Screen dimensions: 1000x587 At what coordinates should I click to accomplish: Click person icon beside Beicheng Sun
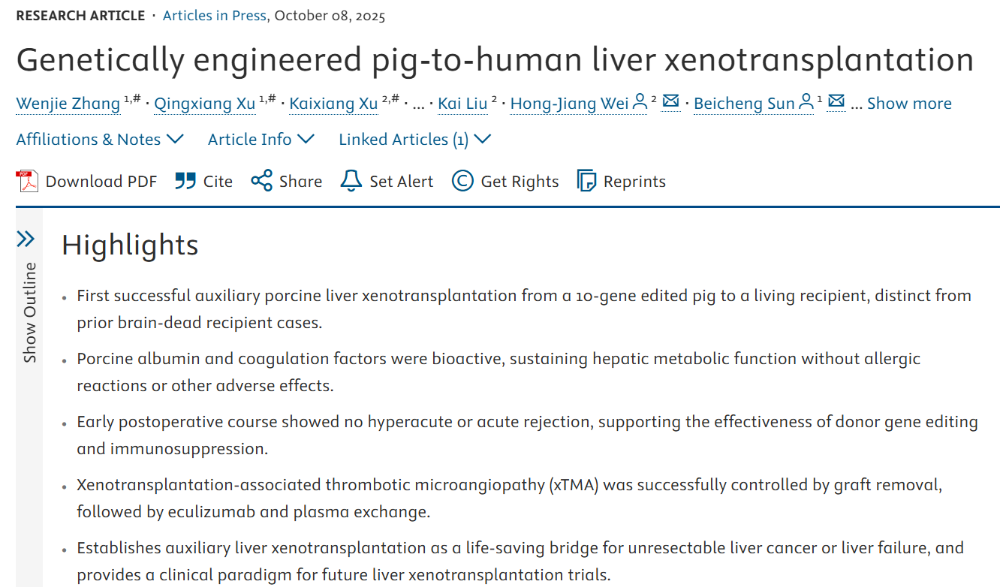point(806,103)
